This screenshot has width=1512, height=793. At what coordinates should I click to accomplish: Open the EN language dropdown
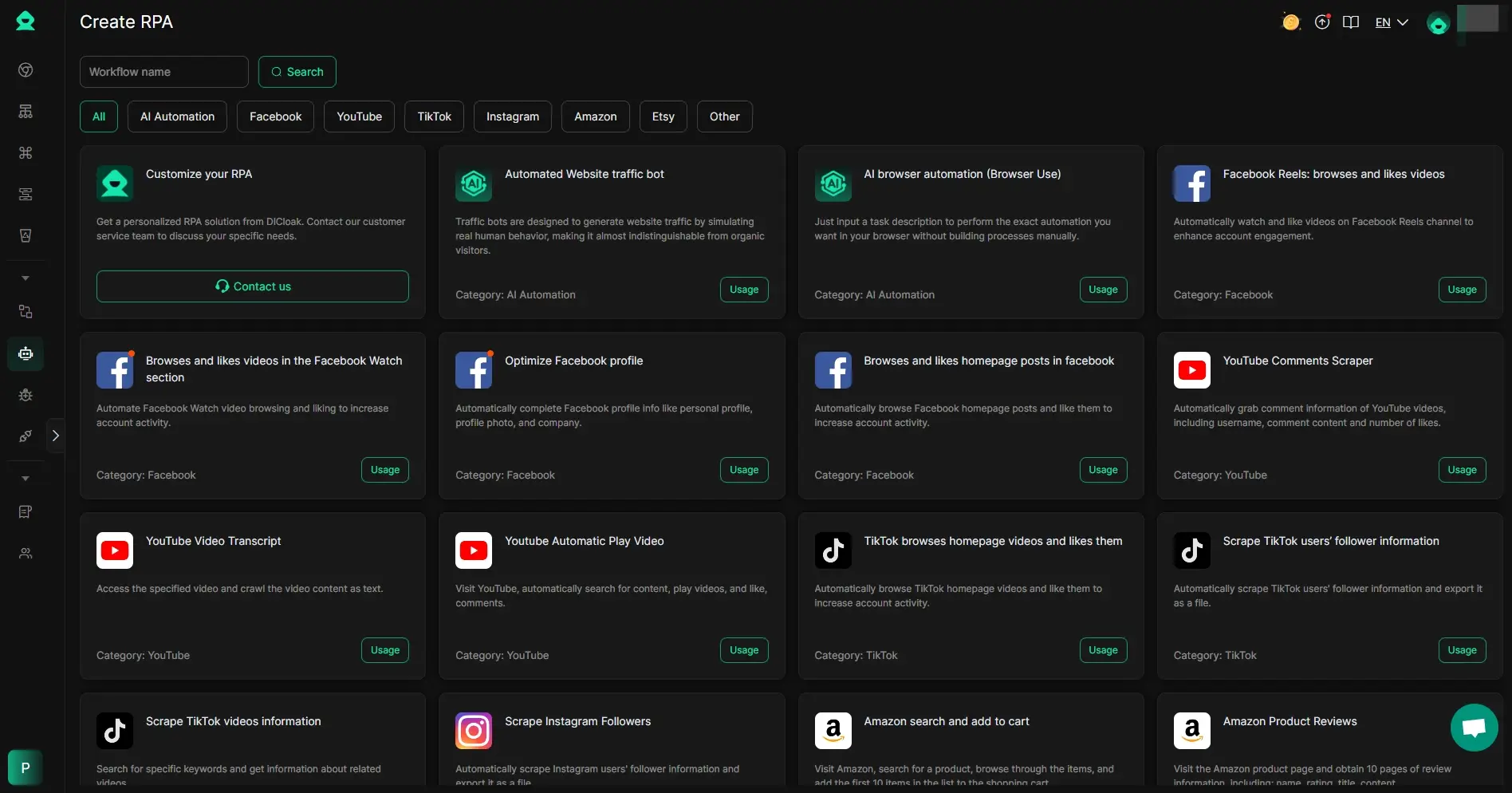(1392, 22)
